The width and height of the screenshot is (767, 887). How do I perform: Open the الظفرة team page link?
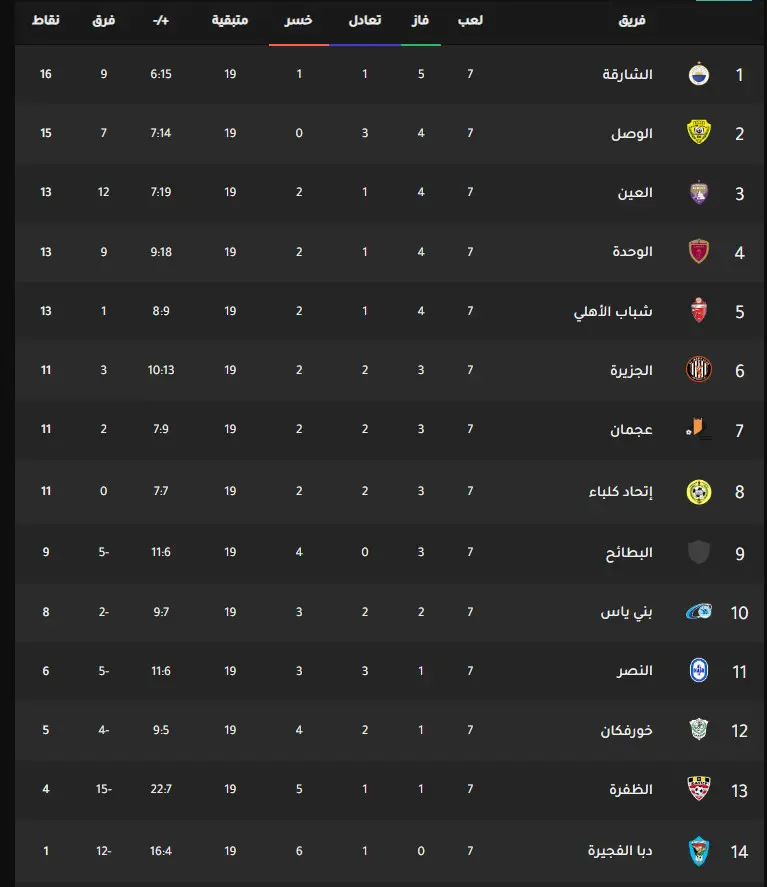[x=631, y=789]
